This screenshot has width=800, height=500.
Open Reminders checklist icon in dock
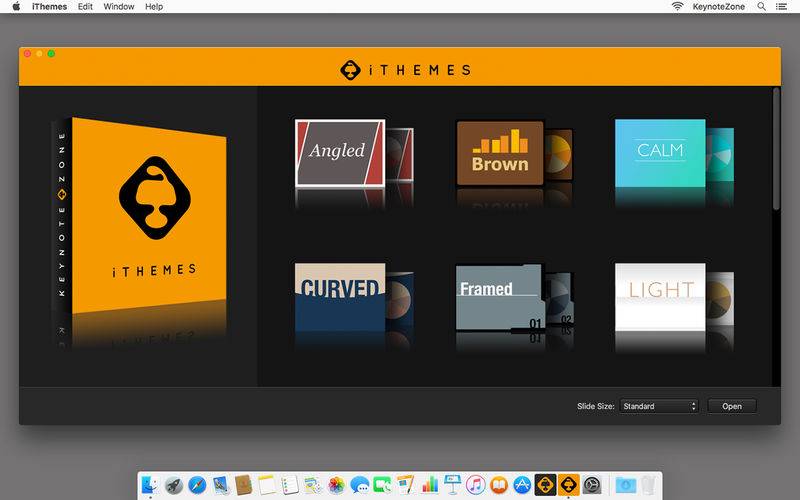click(290, 485)
